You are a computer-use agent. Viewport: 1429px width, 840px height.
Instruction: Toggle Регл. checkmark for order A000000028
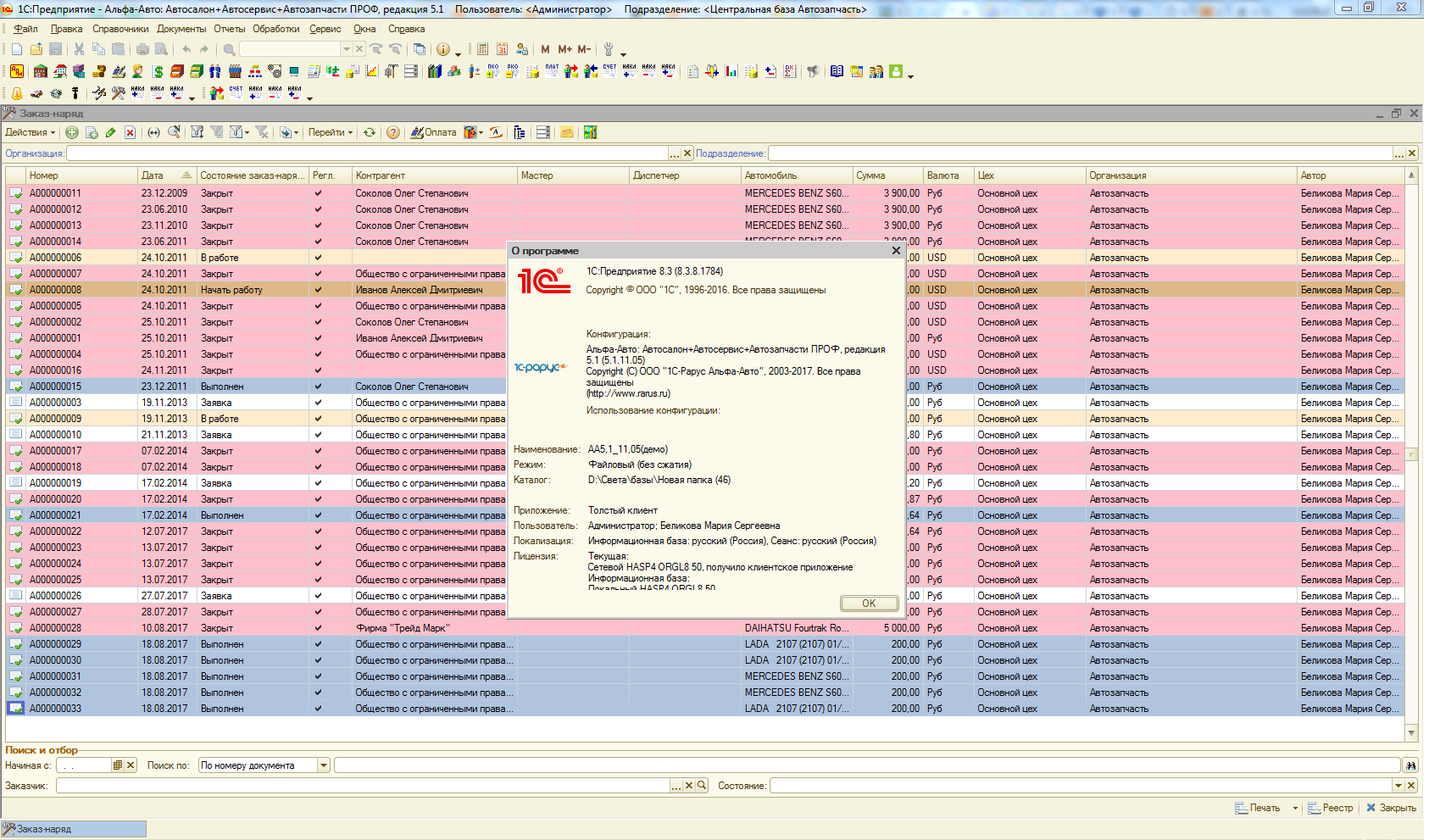(x=318, y=628)
